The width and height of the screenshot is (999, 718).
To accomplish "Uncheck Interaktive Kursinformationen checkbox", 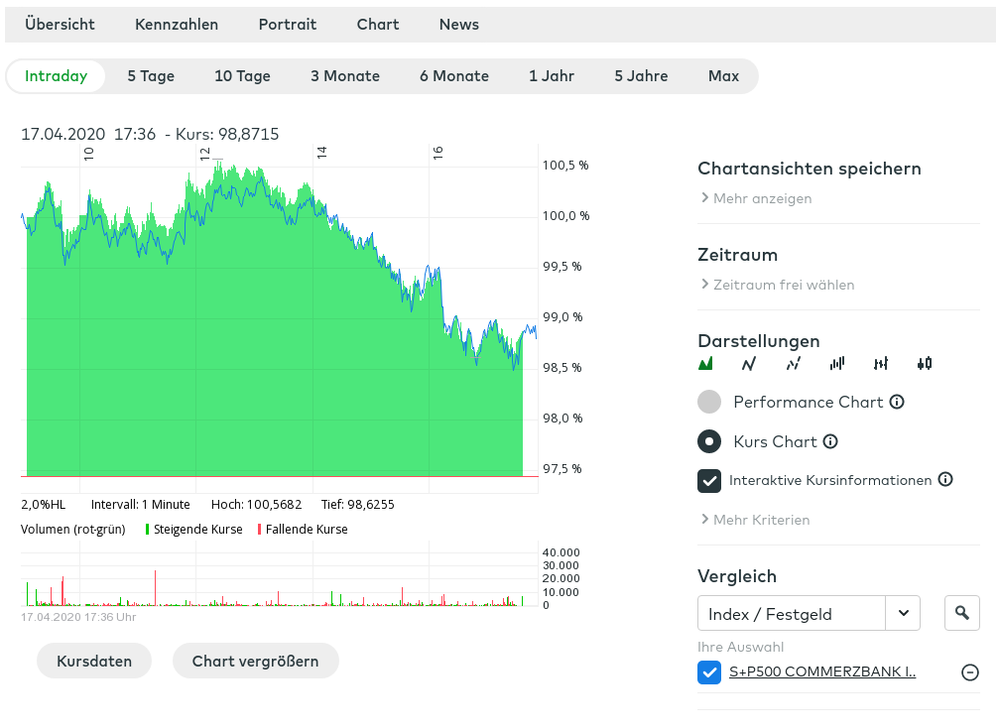I will point(709,481).
